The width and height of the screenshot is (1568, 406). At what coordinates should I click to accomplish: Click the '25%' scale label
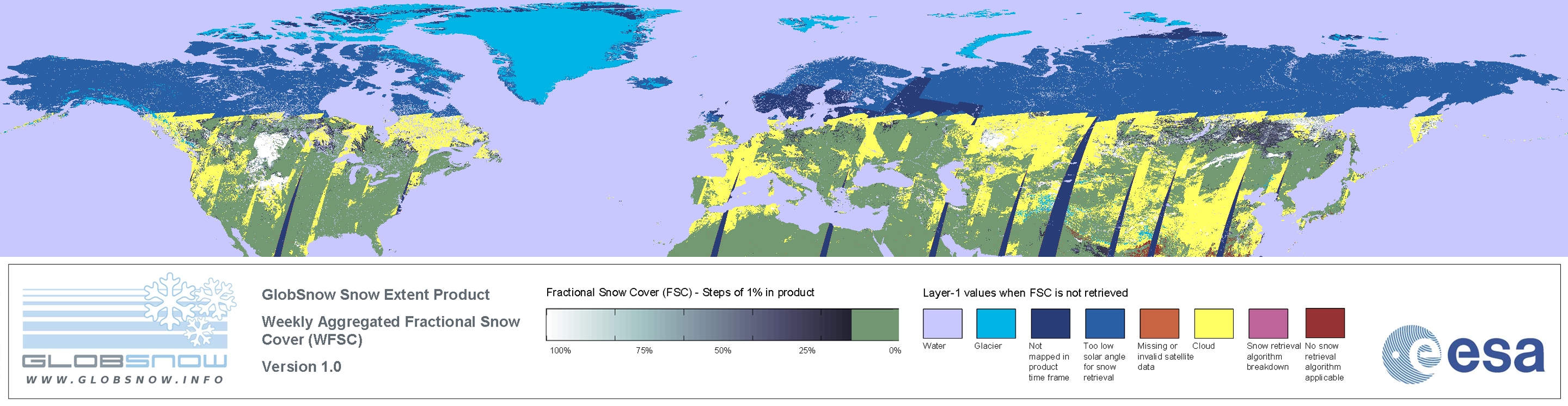(x=807, y=350)
